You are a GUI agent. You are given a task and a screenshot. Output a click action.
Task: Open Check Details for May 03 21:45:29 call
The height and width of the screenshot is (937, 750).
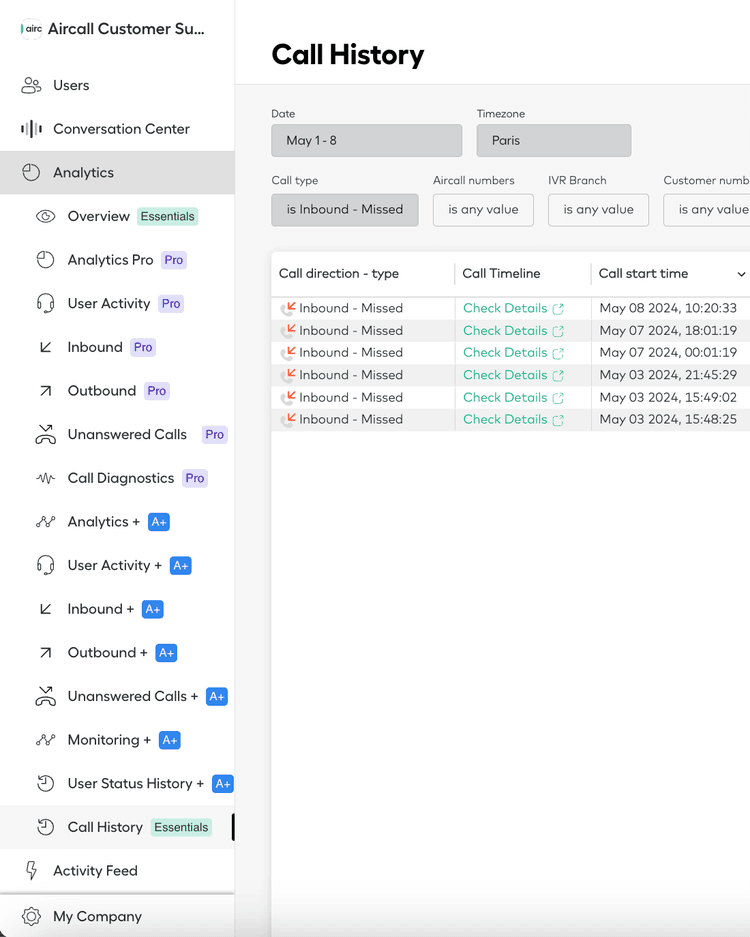(505, 375)
